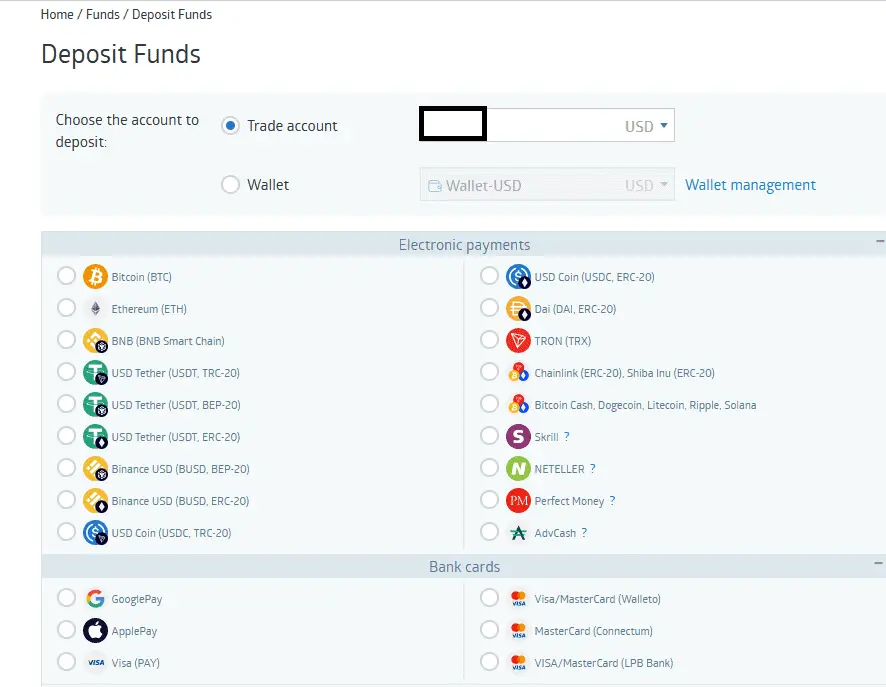The width and height of the screenshot is (886, 687).
Task: Select the Trade account radio button
Action: click(x=230, y=125)
